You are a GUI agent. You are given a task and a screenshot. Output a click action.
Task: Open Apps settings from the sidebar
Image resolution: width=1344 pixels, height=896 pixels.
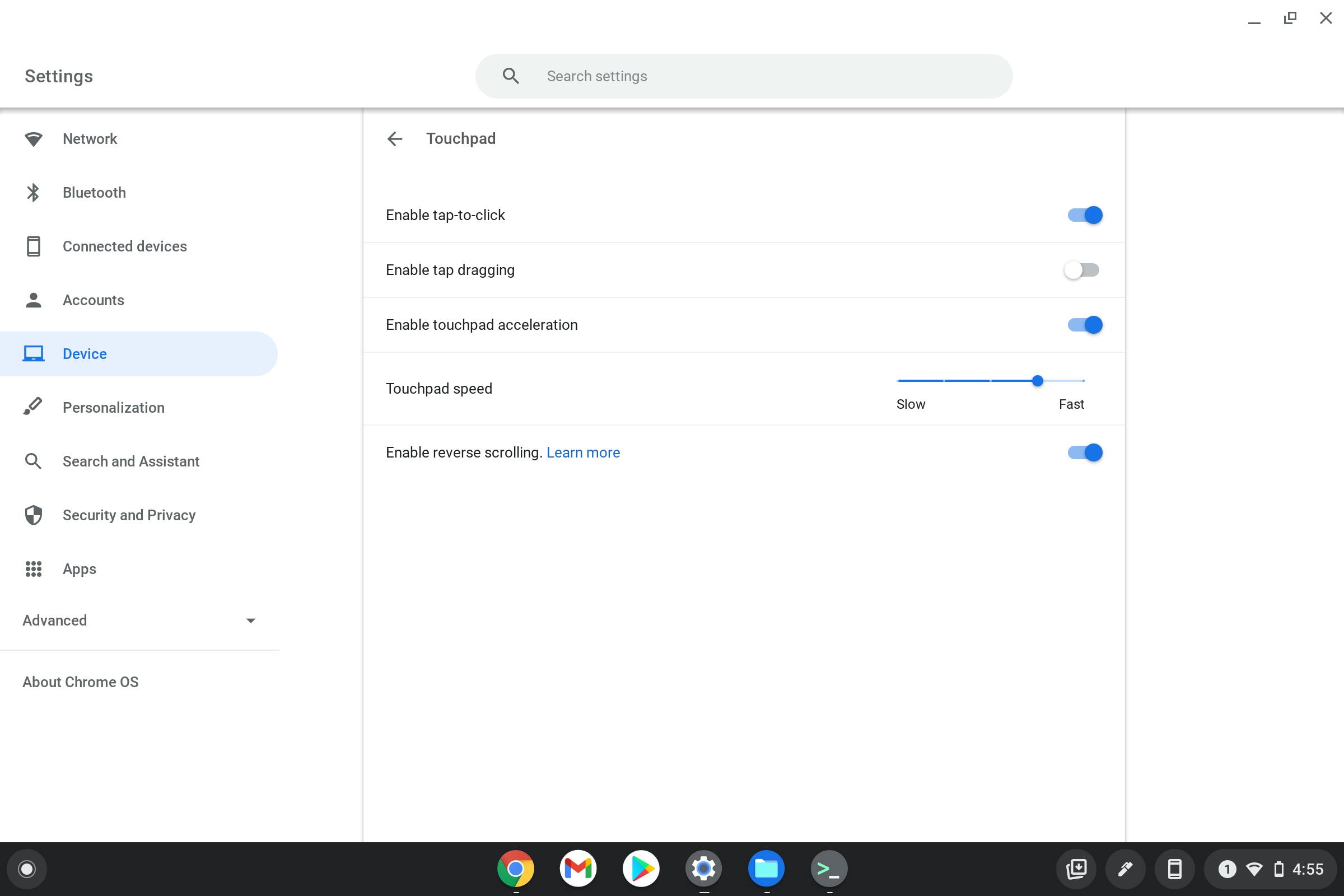(80, 568)
